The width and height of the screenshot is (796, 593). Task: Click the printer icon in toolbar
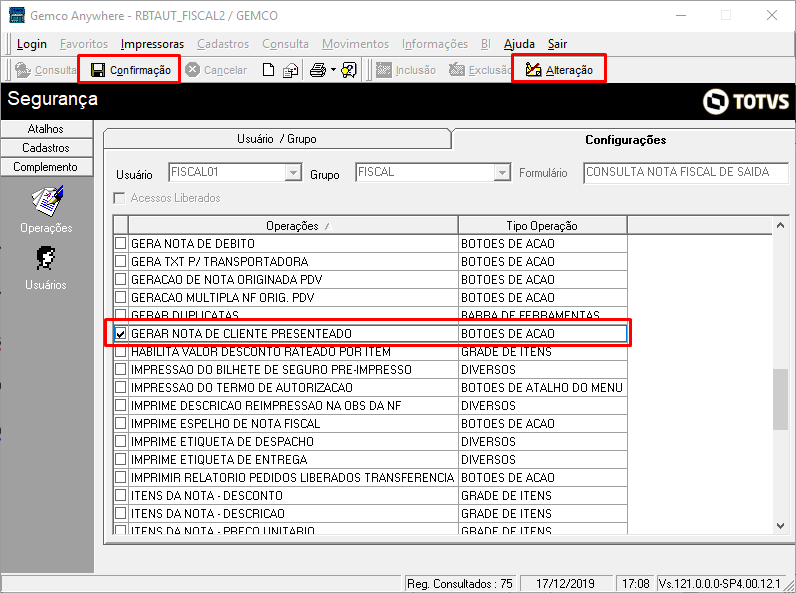(x=318, y=70)
